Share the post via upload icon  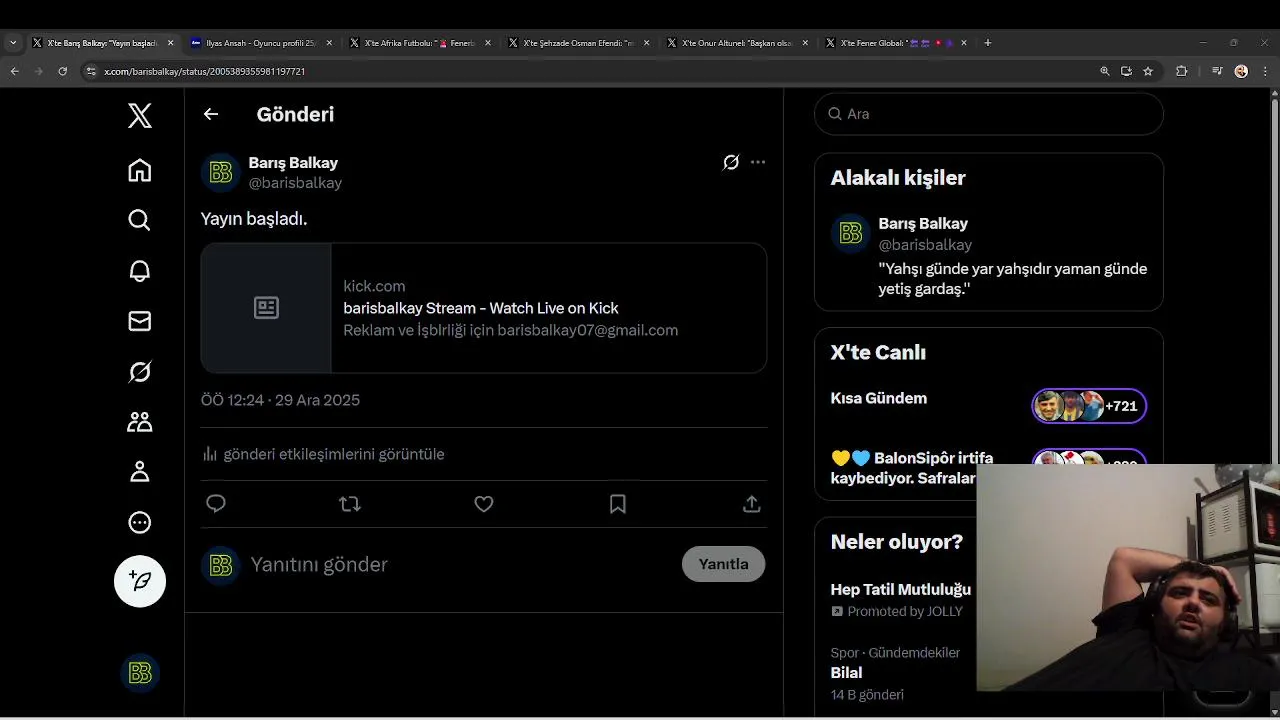(752, 504)
